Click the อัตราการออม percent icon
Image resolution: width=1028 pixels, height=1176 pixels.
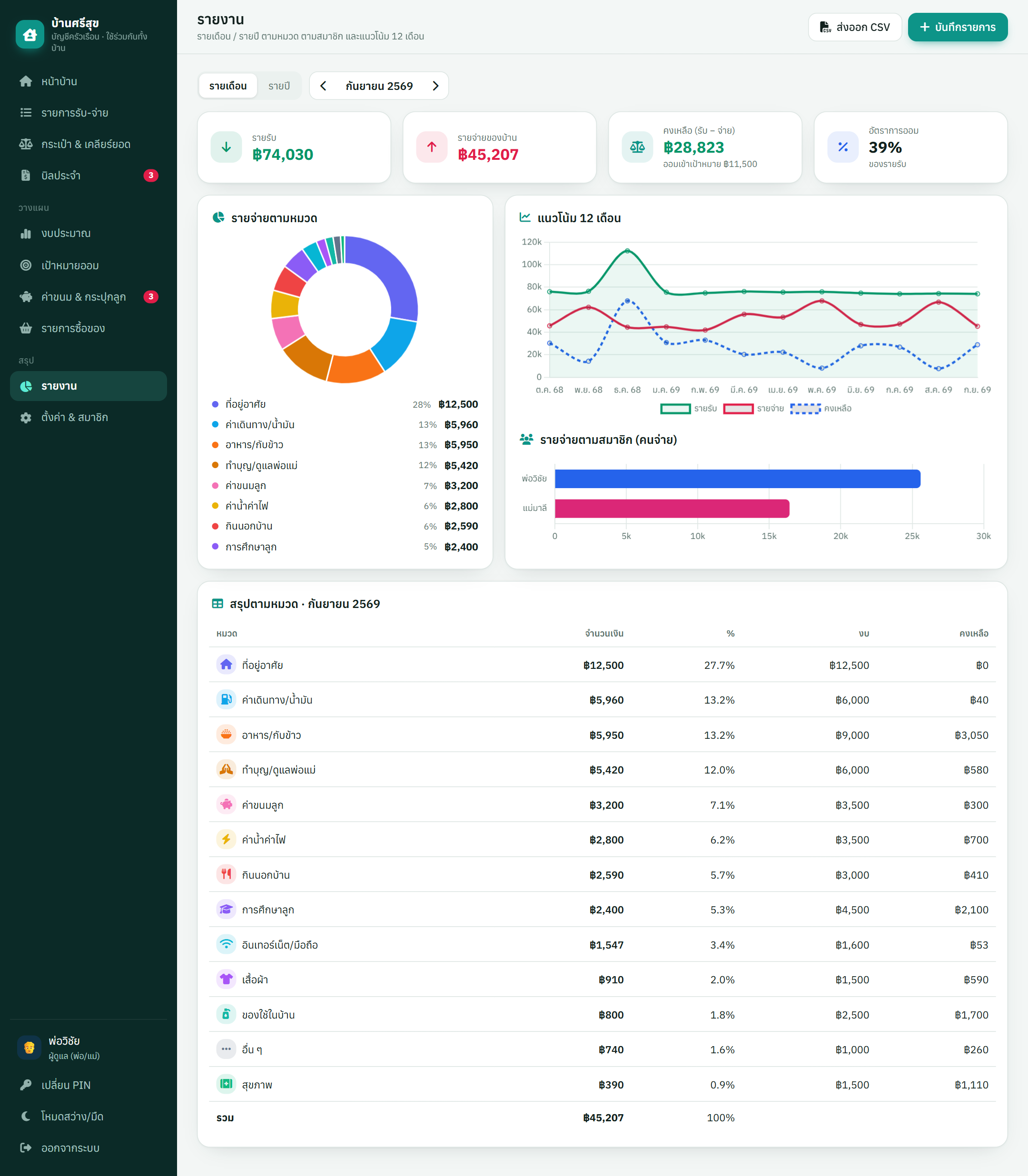coord(843,147)
